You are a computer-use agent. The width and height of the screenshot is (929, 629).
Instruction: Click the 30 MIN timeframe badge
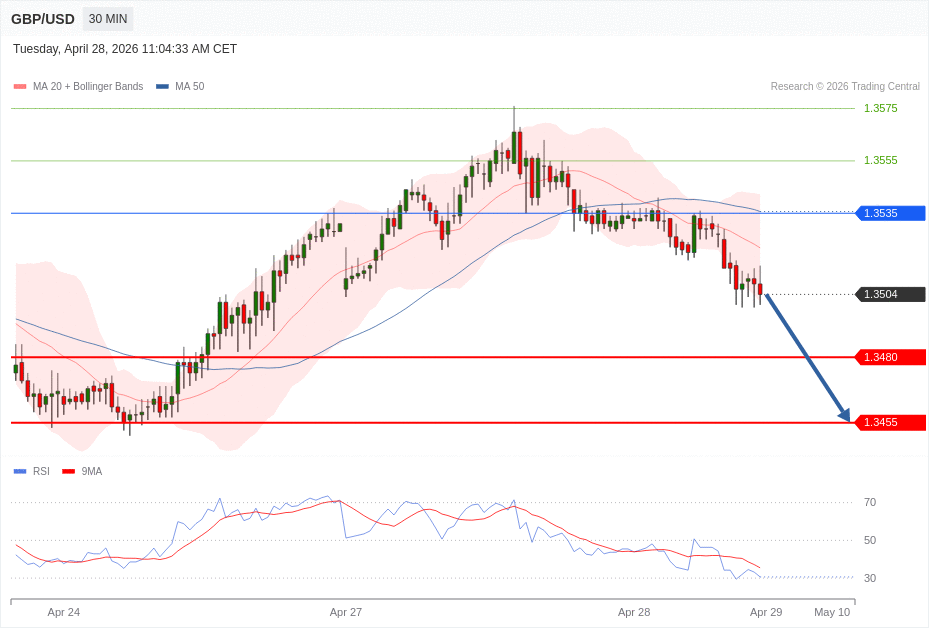107,19
